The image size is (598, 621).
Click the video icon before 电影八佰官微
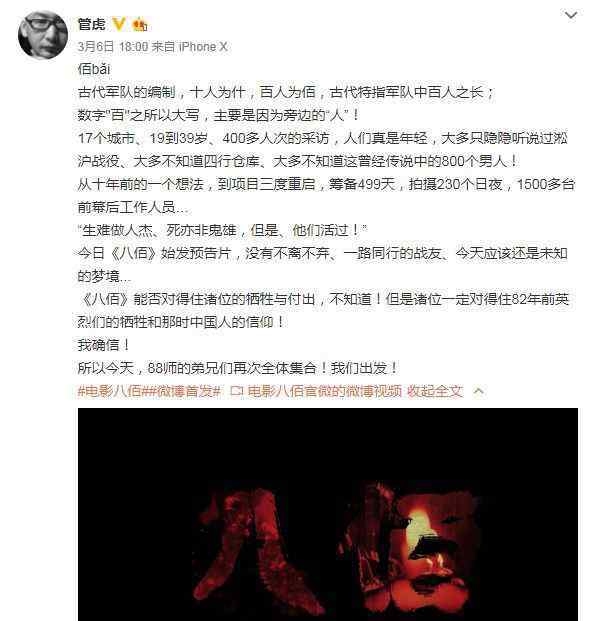coord(236,391)
